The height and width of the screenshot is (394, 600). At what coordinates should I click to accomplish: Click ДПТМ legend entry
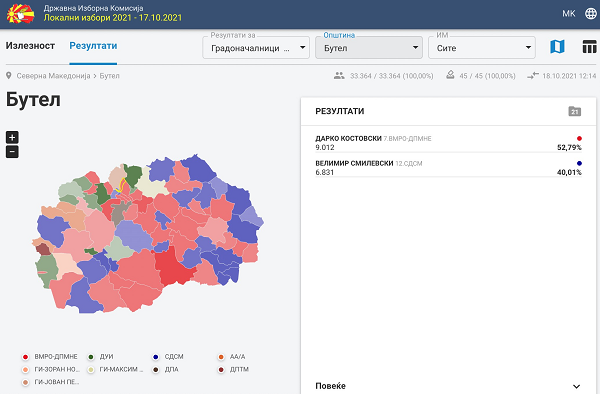233,370
